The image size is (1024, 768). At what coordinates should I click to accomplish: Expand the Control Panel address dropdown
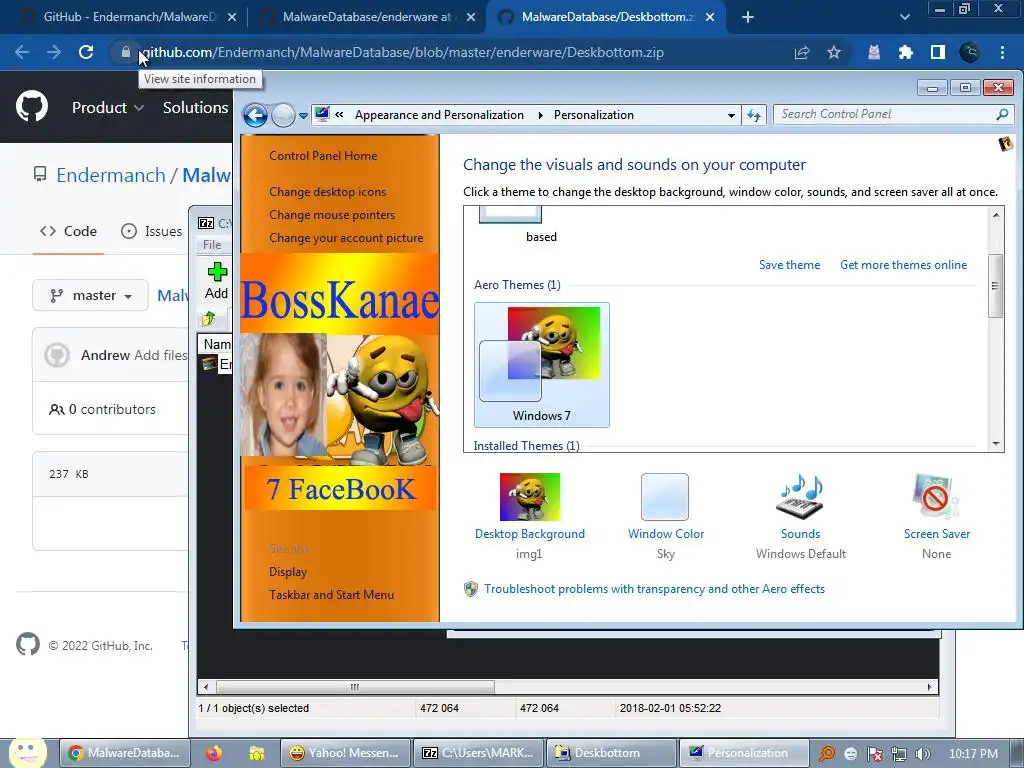pos(731,116)
